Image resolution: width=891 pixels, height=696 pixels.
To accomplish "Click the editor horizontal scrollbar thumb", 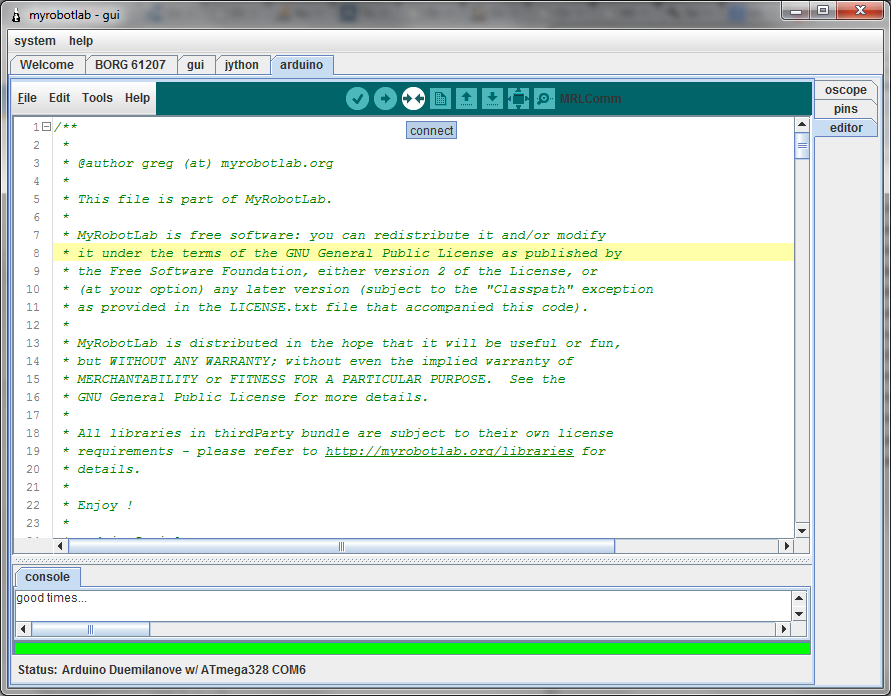I will click(341, 546).
